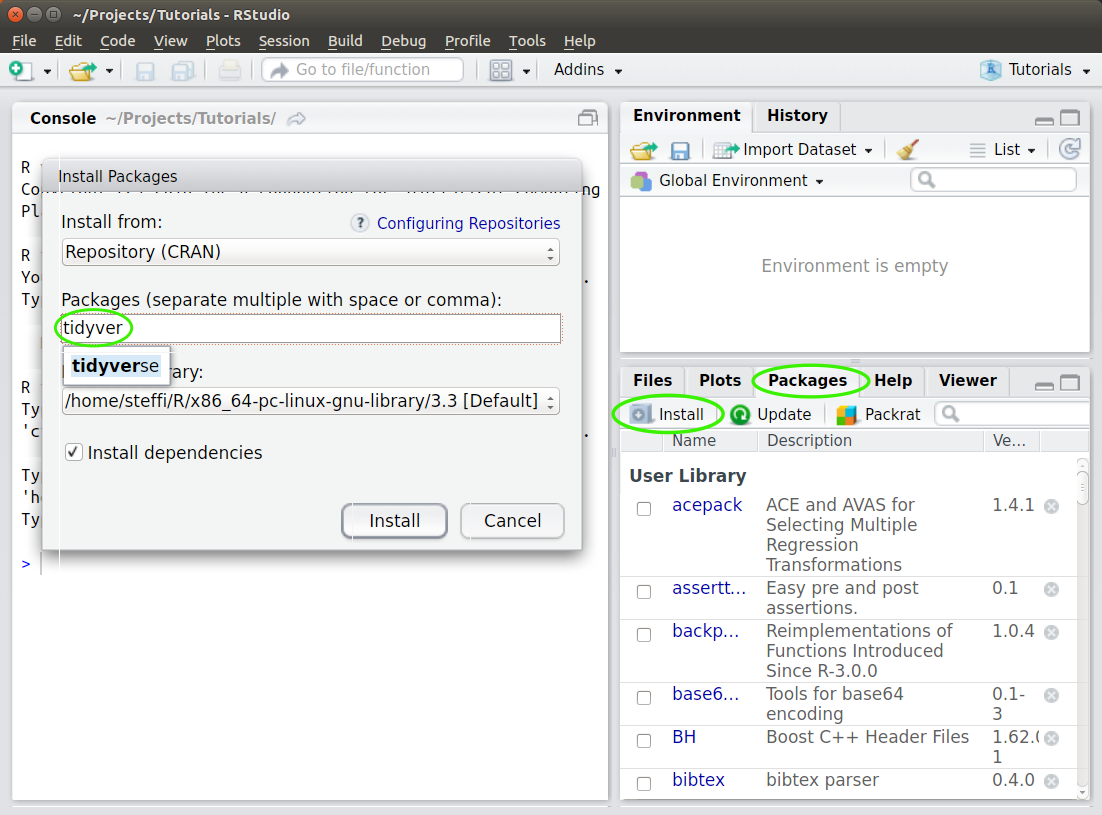This screenshot has height=815, width=1102.
Task: Click the view working directory arrow icon
Action: click(297, 119)
